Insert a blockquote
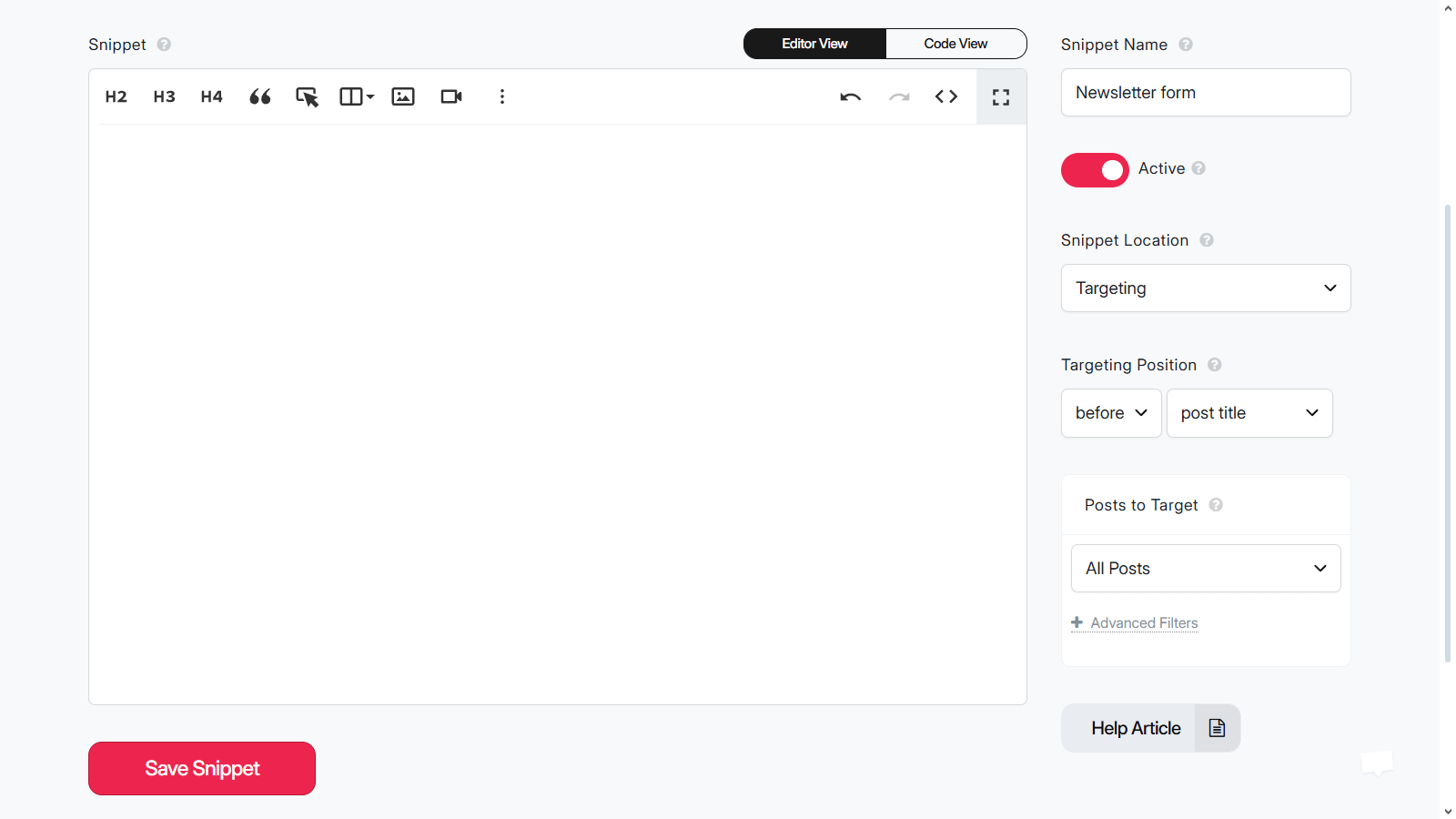Screen dimensions: 1456x819 coord(259,96)
